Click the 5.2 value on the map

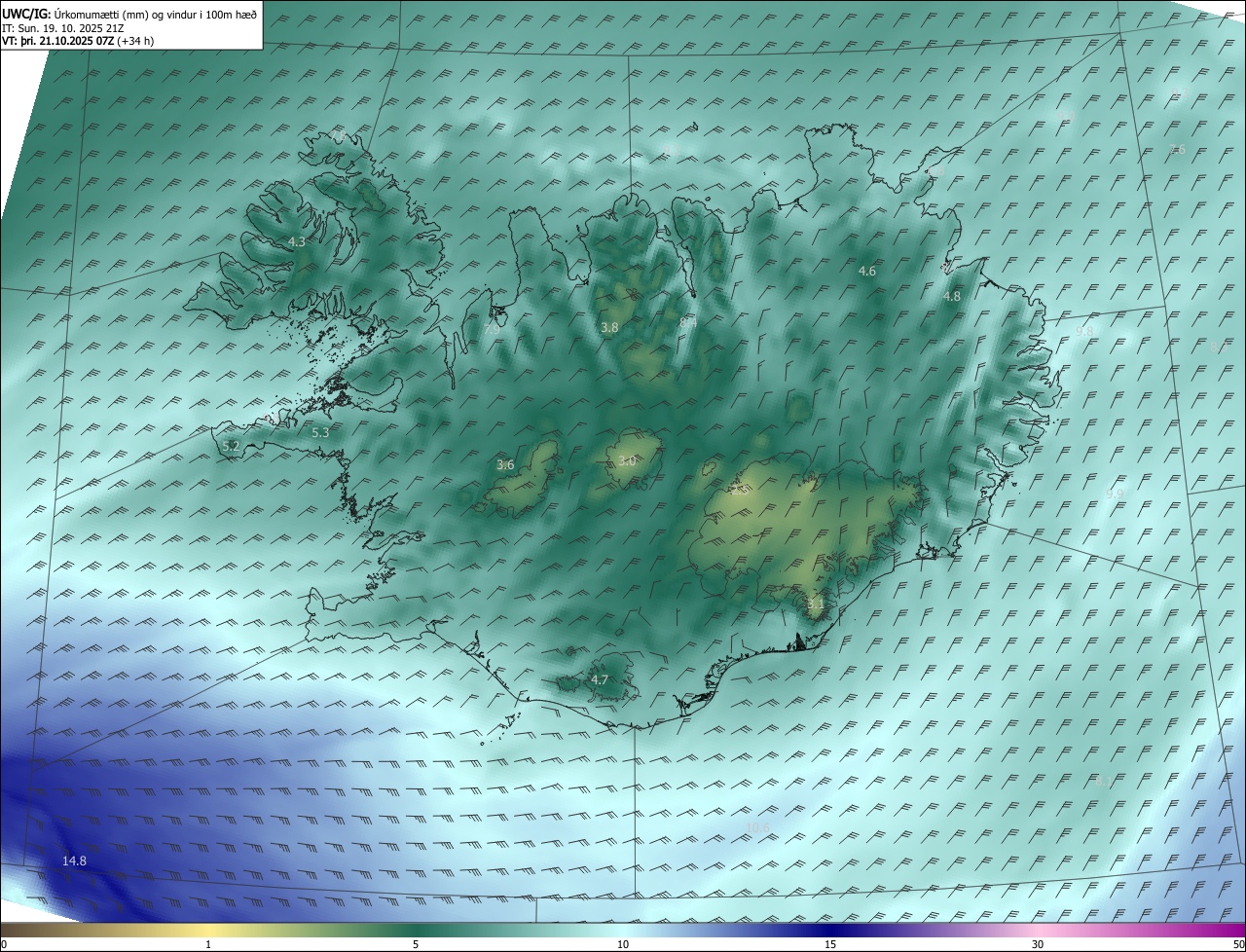(x=231, y=446)
